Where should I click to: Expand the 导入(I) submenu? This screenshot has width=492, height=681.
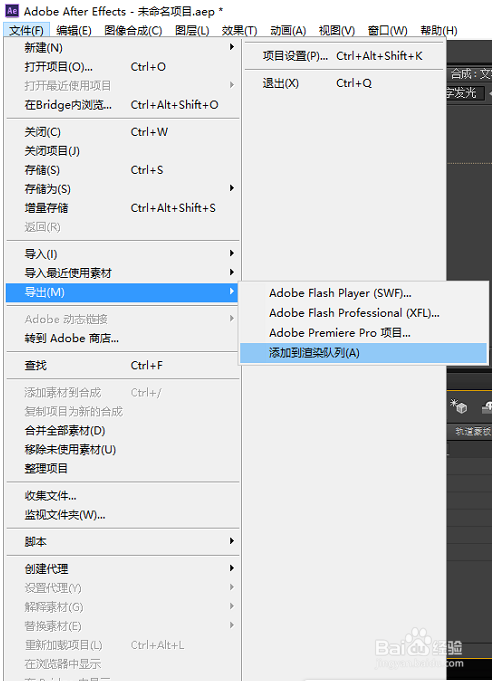122,254
